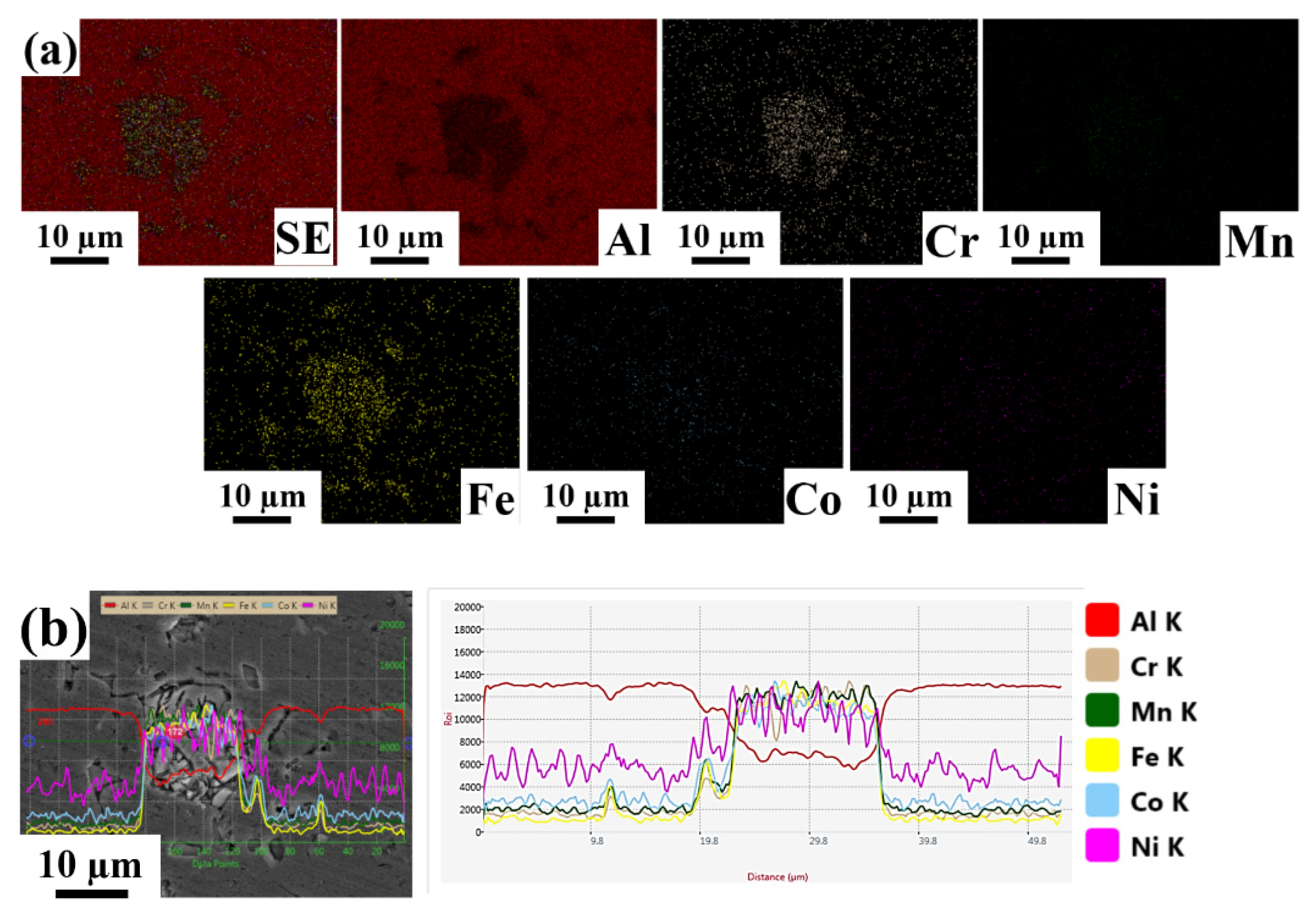Click blue circle handle at scan line left end

click(x=29, y=741)
